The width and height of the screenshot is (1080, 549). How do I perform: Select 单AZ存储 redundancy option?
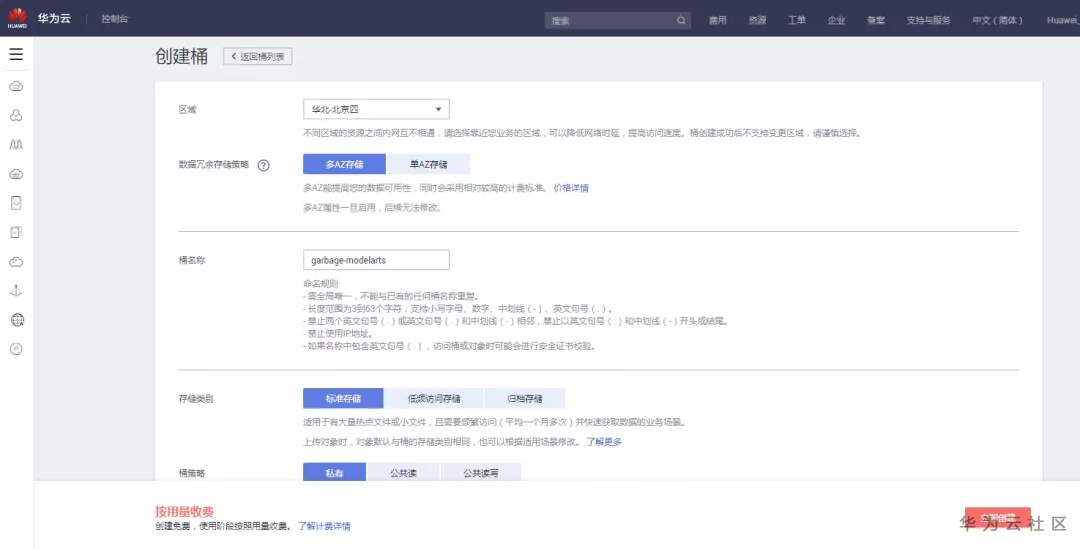click(428, 164)
